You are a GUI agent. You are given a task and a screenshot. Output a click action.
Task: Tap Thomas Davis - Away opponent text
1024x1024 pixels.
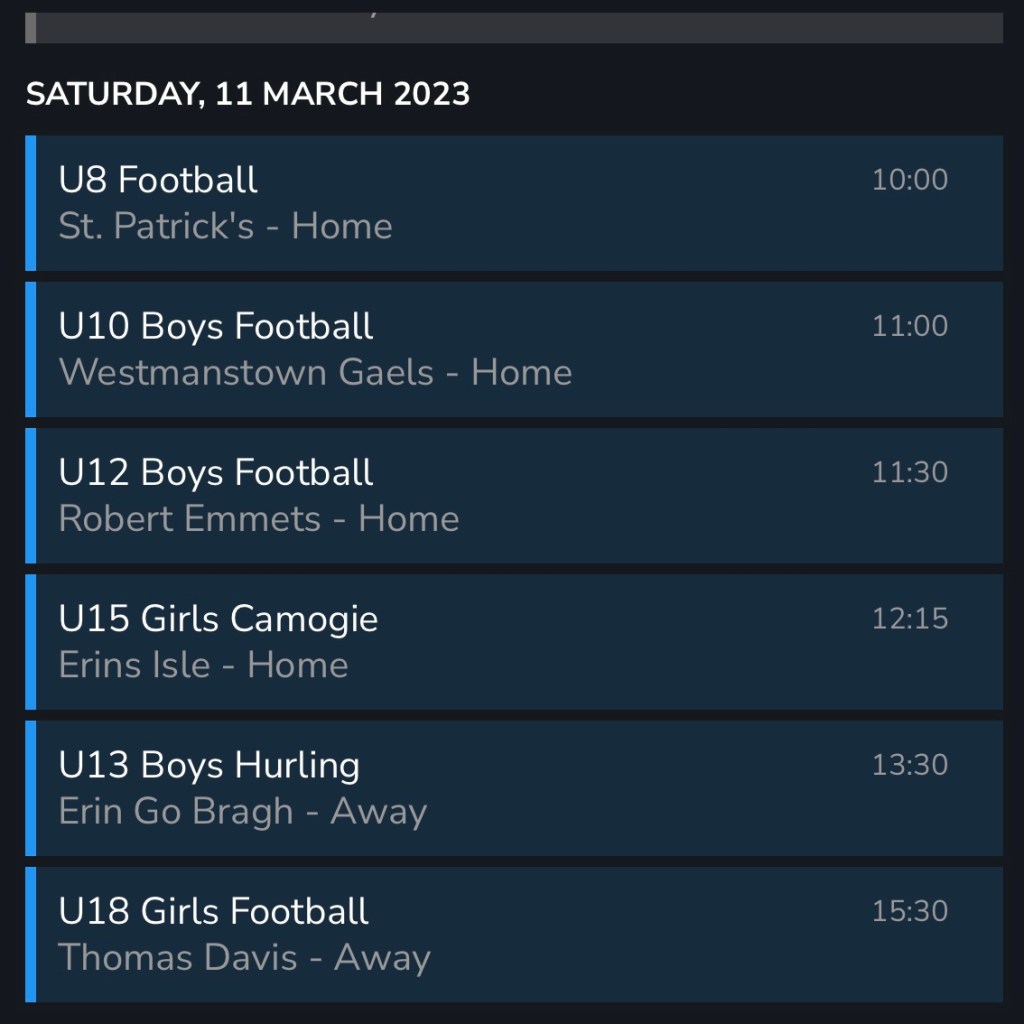pos(244,957)
